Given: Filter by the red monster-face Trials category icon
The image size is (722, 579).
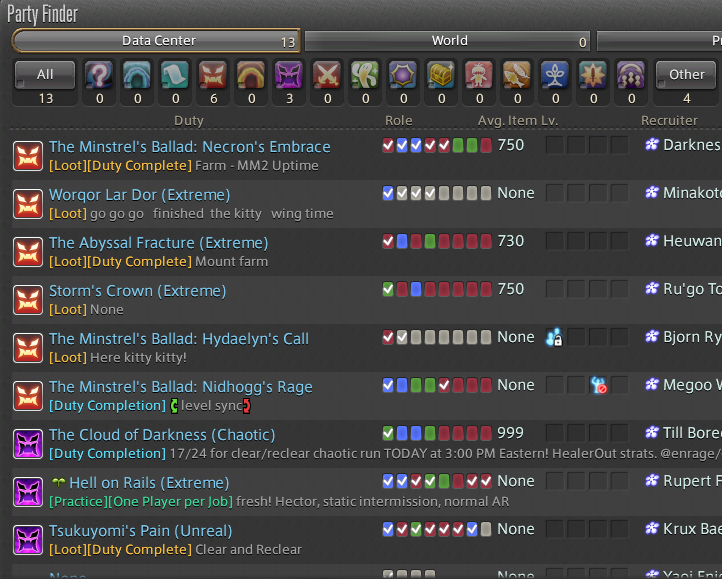Looking at the screenshot, I should click(213, 74).
